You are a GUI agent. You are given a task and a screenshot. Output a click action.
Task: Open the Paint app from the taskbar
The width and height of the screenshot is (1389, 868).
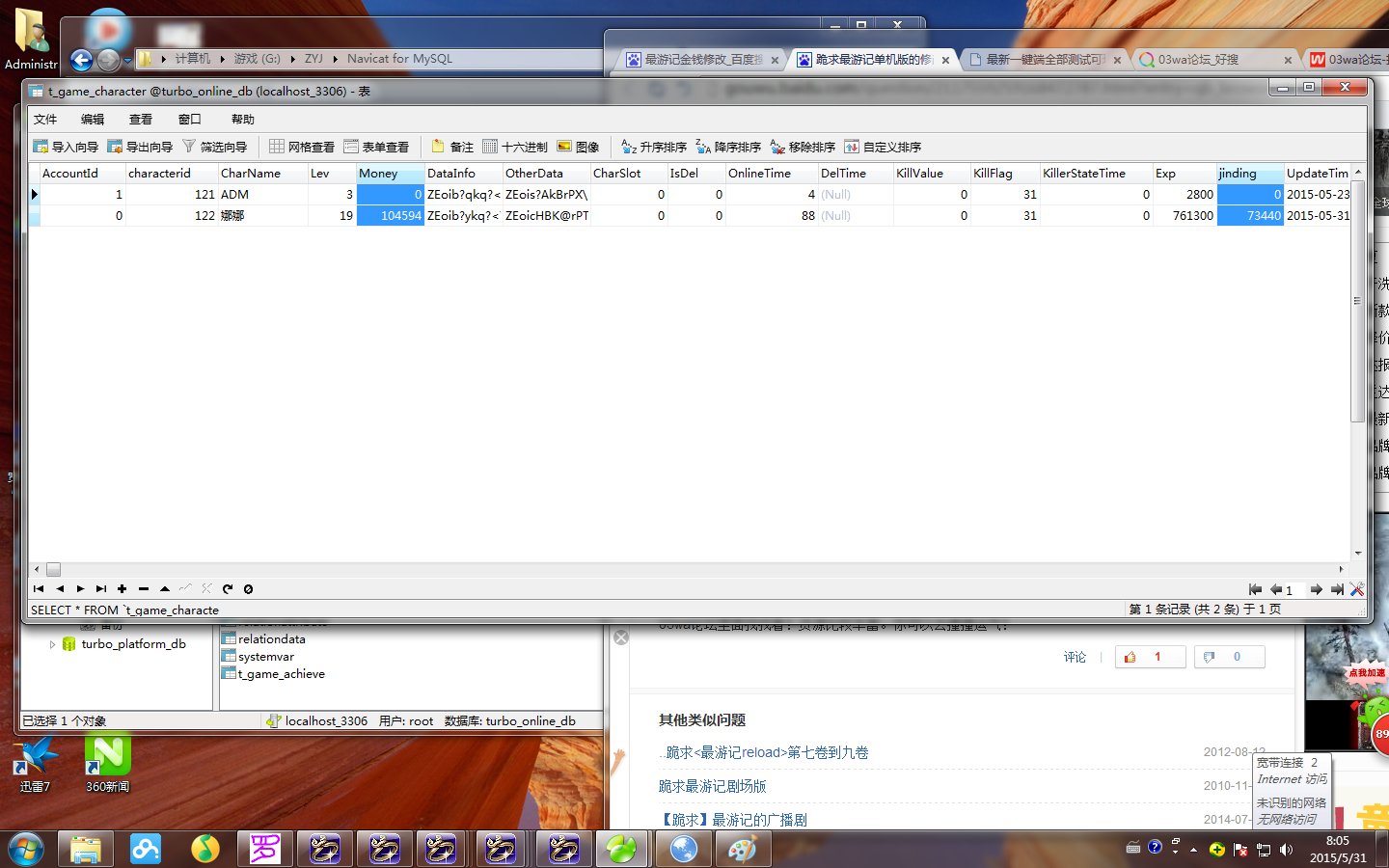click(x=743, y=849)
